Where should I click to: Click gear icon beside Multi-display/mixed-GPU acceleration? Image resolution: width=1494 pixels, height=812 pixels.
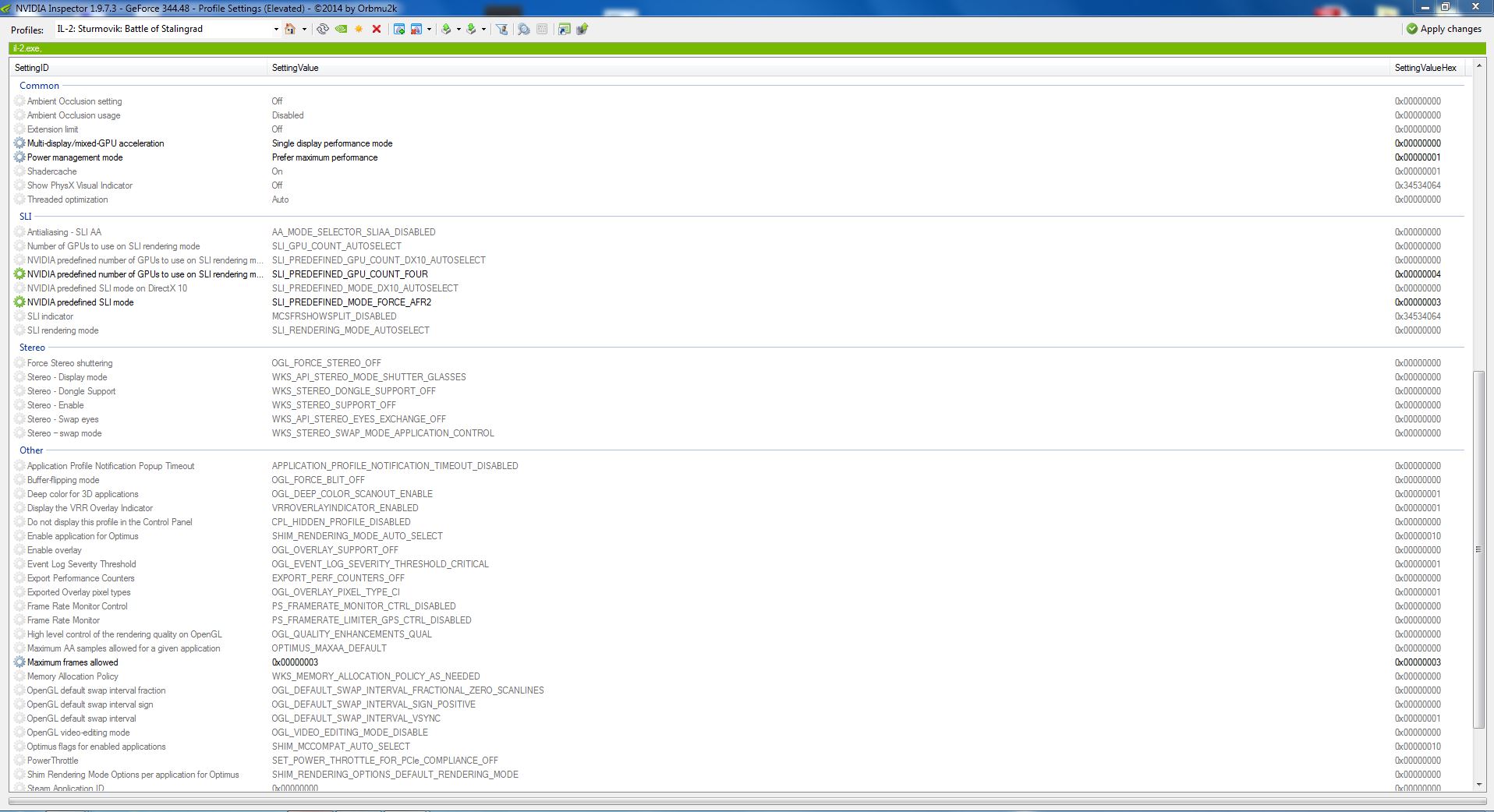(x=19, y=143)
